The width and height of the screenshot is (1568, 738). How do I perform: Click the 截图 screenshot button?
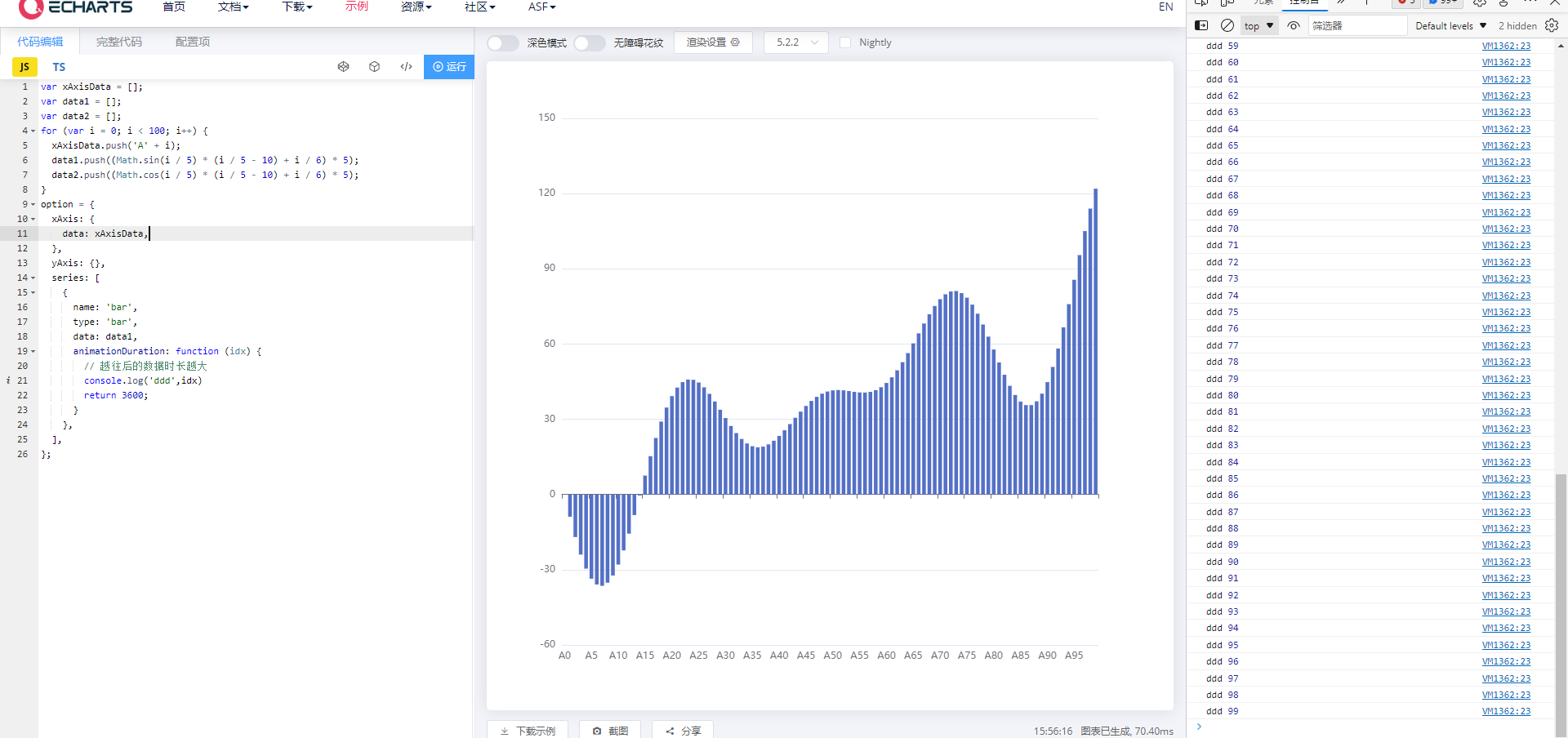tap(610, 730)
